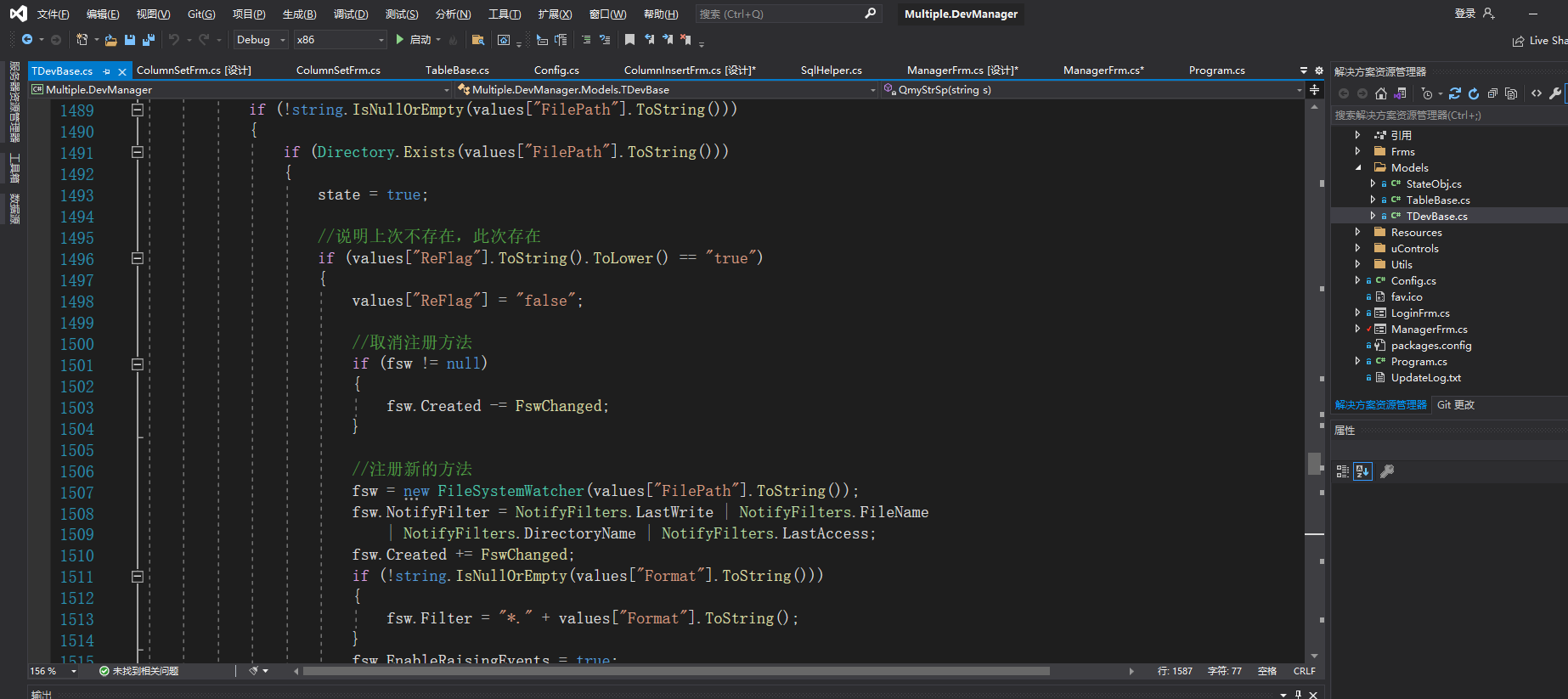Click the green Start debugging arrow

(x=399, y=40)
